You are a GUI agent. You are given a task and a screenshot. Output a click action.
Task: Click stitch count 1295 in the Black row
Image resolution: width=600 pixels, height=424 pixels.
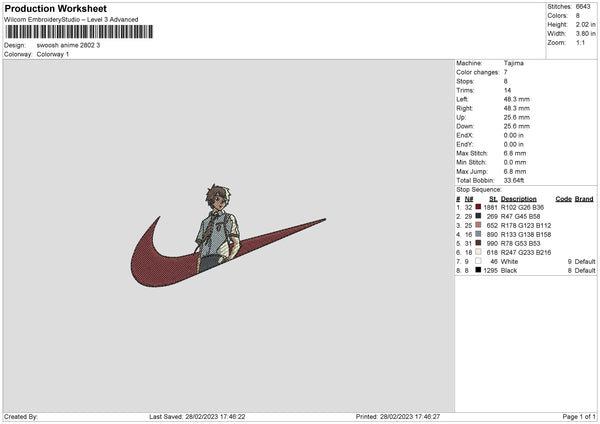coord(491,271)
